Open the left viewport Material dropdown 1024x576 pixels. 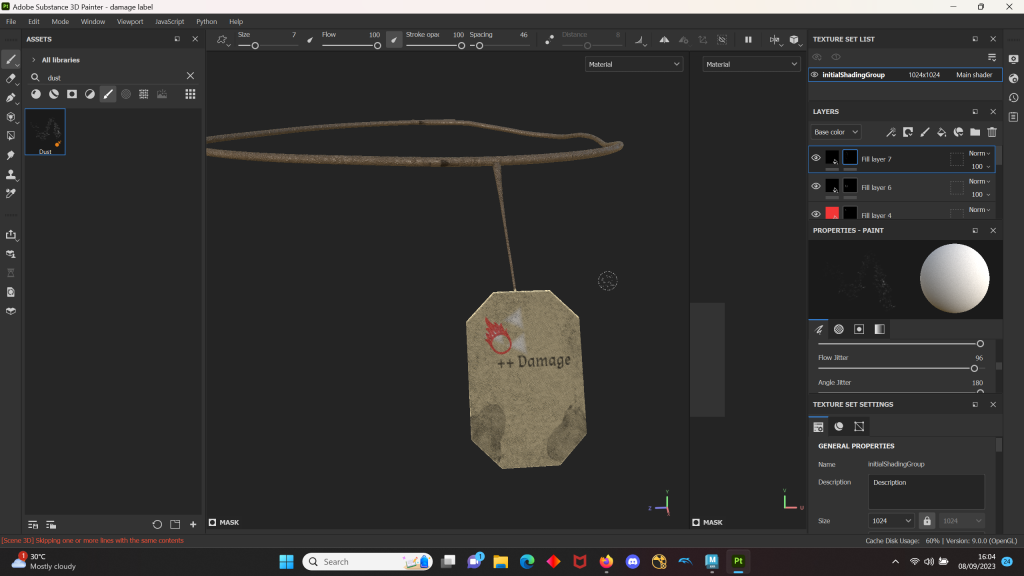click(633, 64)
